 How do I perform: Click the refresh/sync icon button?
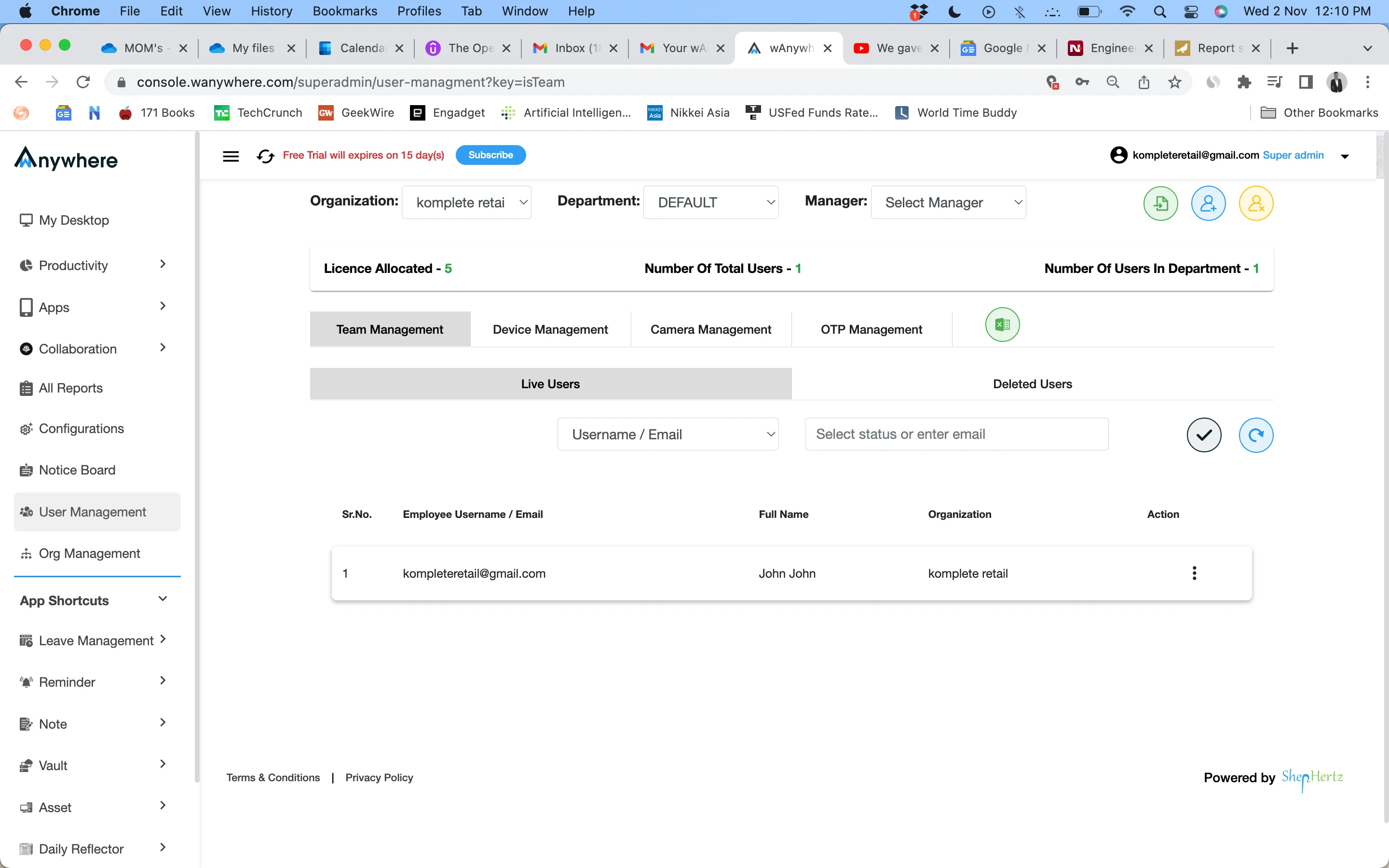[1255, 434]
